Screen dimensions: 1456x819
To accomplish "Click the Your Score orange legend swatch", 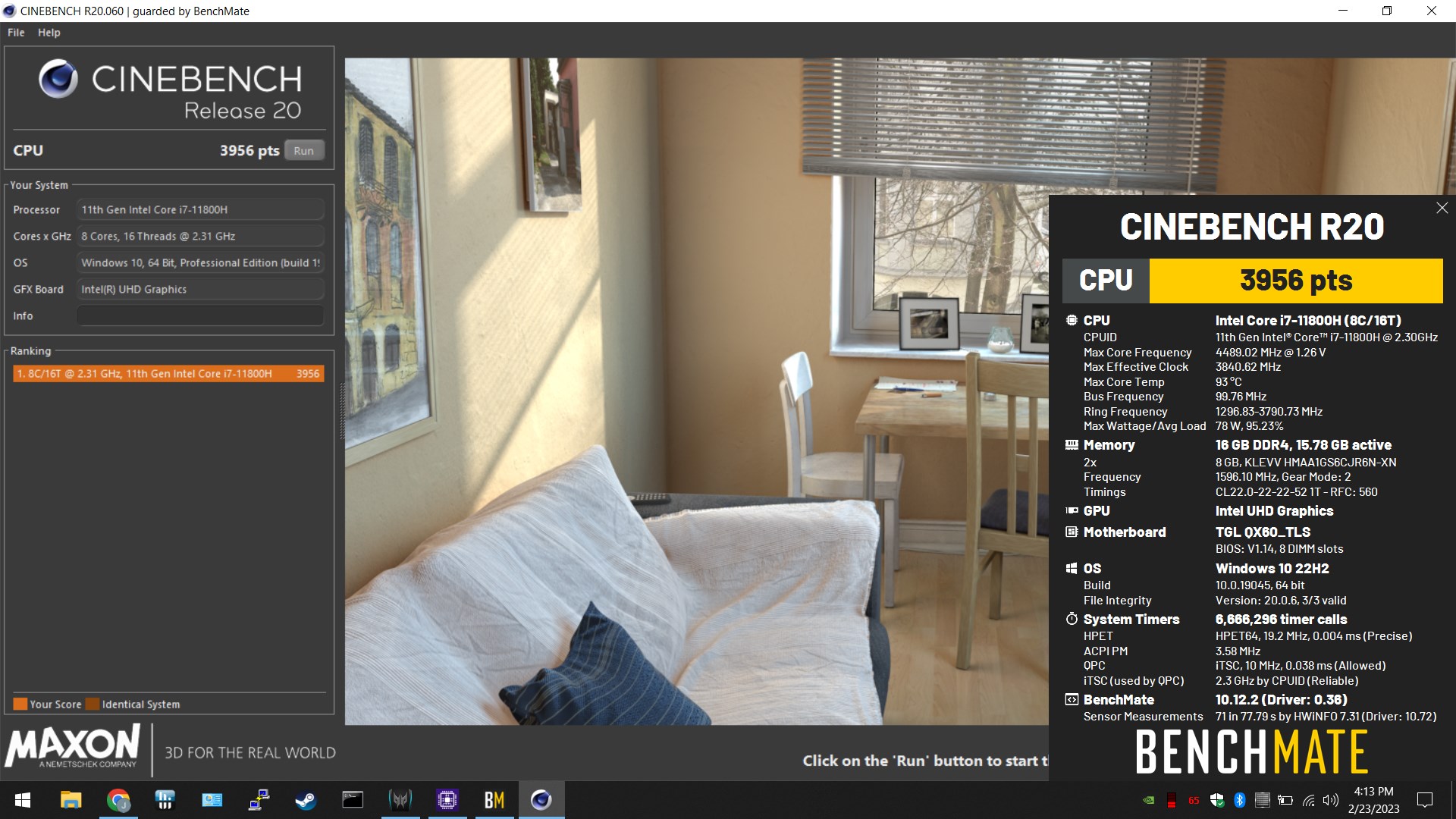I will click(x=20, y=704).
